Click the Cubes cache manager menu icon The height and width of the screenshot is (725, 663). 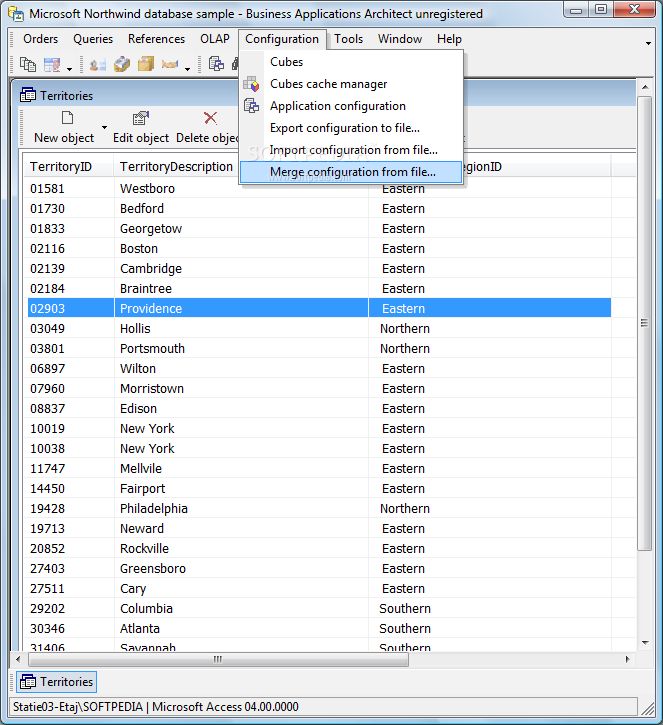[x=252, y=84]
